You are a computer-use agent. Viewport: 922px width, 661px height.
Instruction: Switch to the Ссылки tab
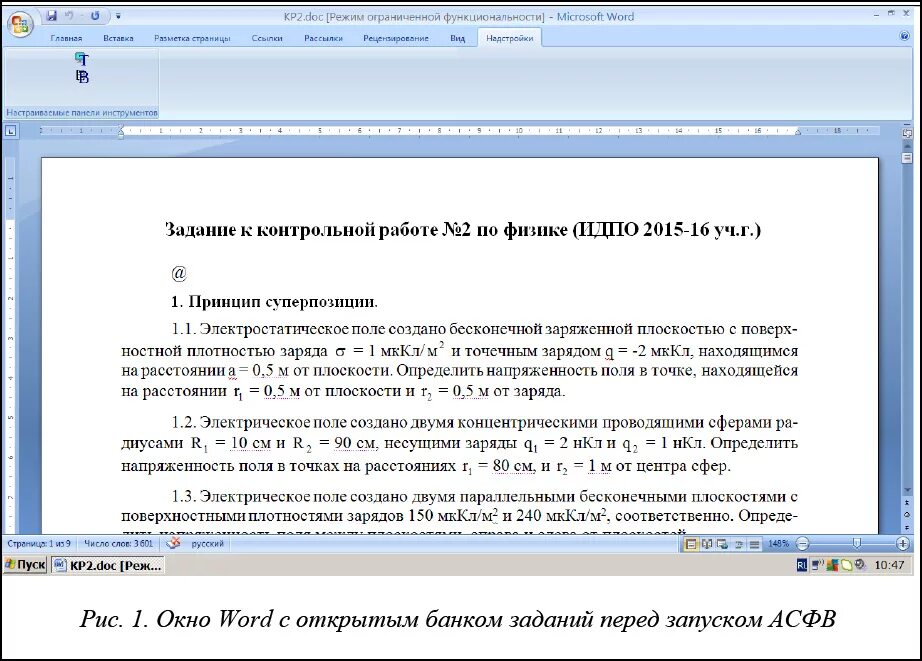tap(267, 38)
